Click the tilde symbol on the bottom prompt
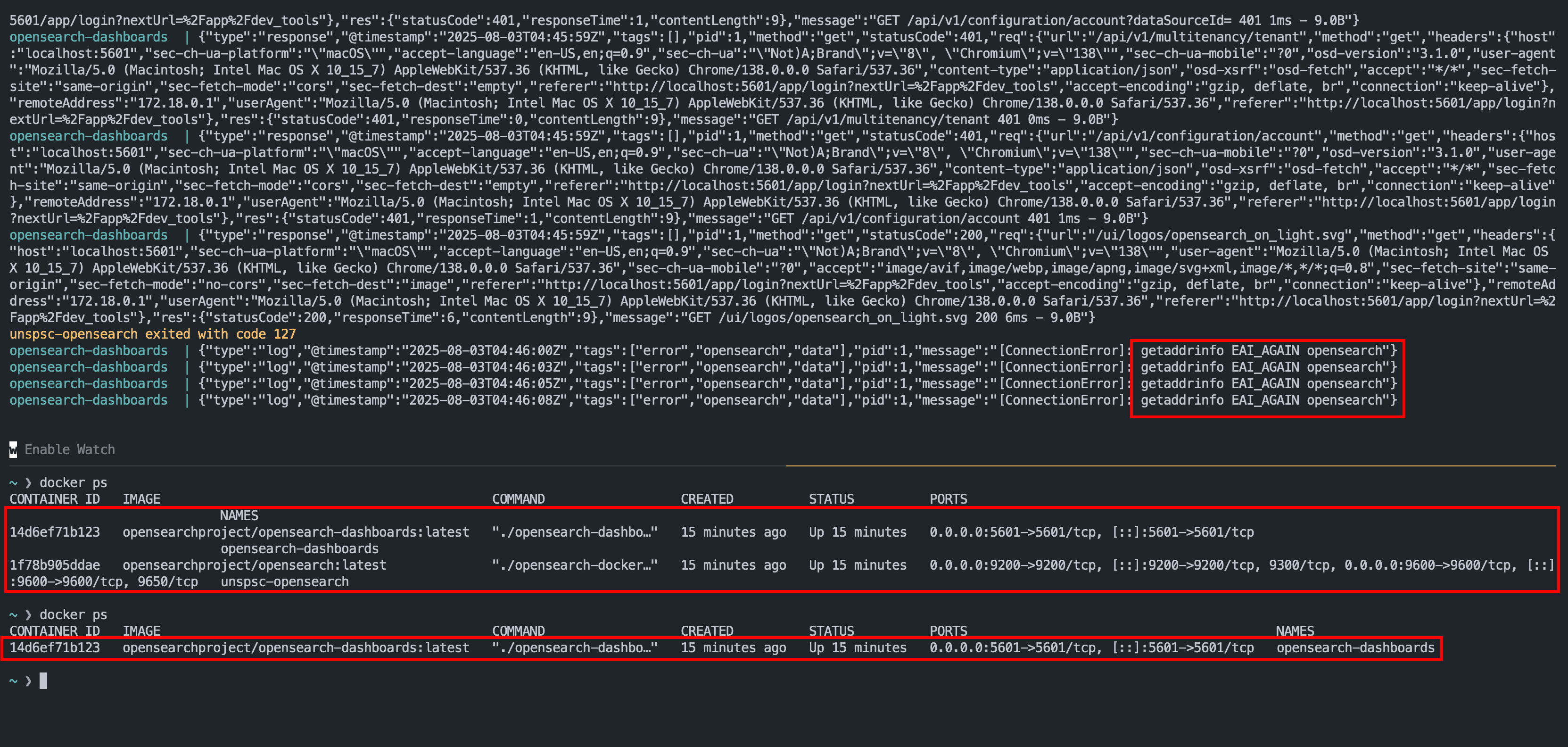The width and height of the screenshot is (1568, 747). pos(13,680)
